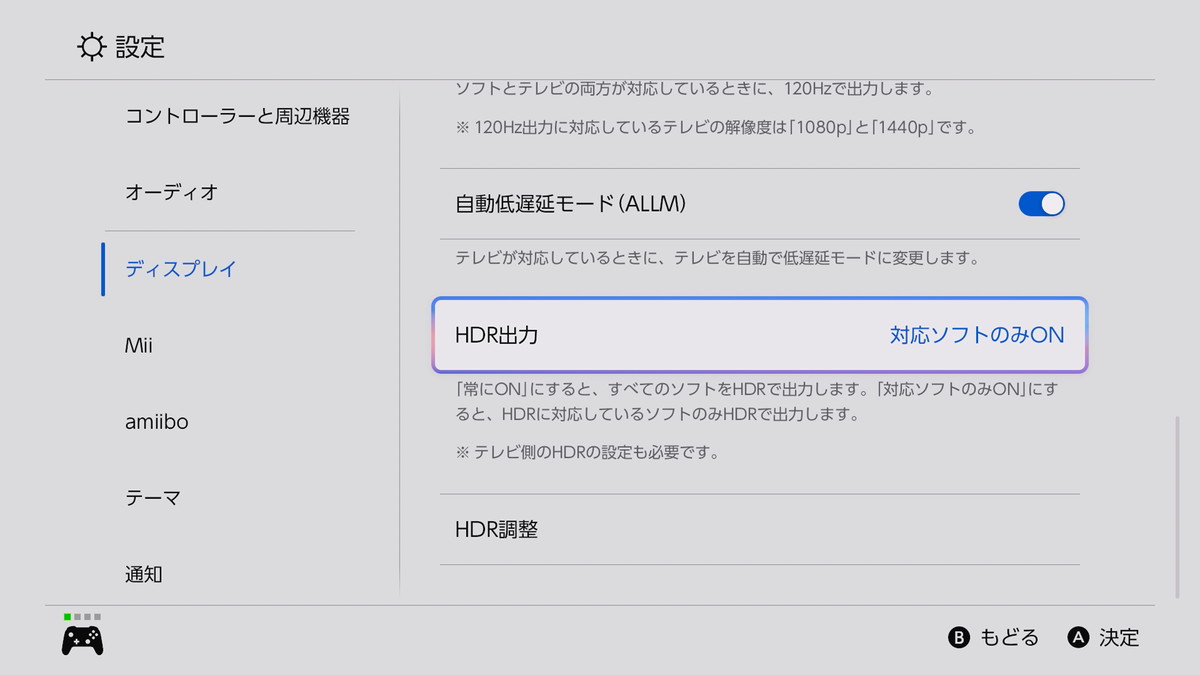Click the もどる back label

pos(1008,638)
